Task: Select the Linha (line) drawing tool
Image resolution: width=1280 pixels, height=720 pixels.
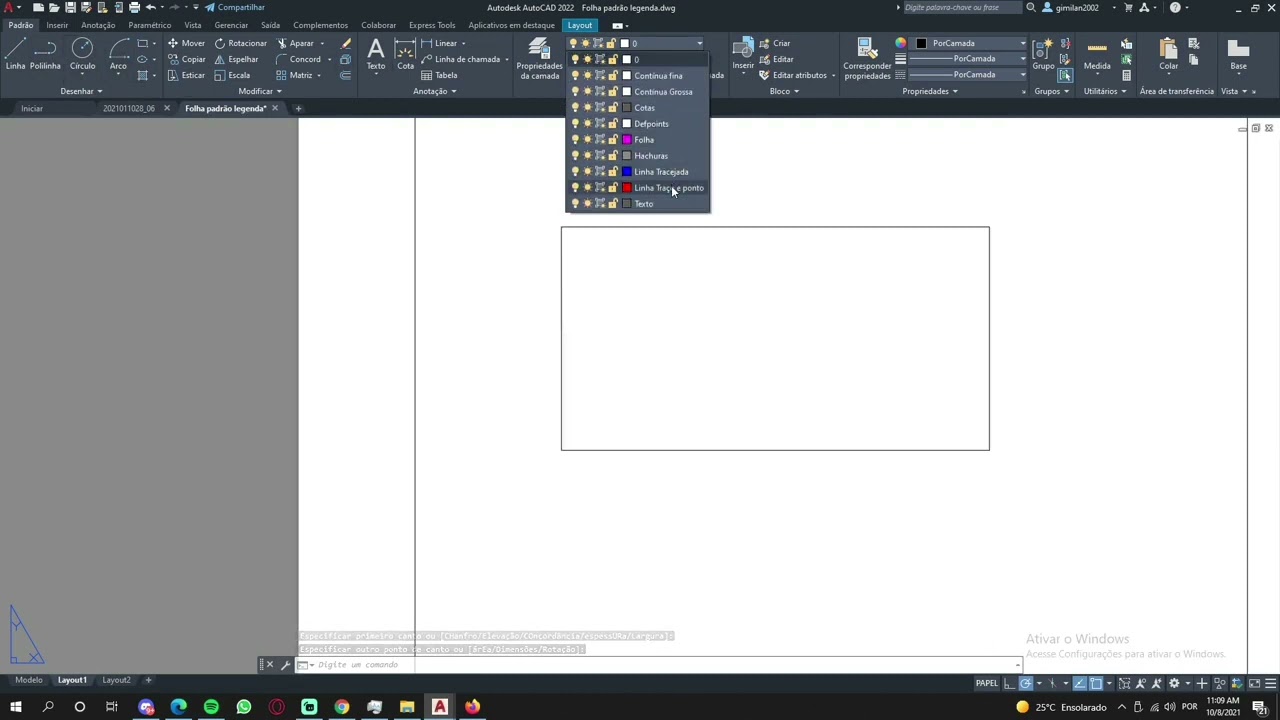Action: pos(15,53)
